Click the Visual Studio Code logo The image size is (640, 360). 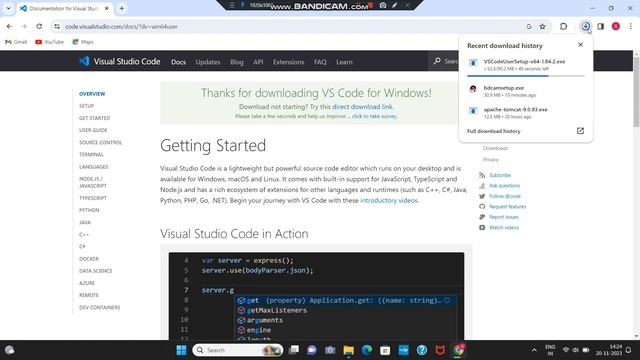tap(119, 61)
